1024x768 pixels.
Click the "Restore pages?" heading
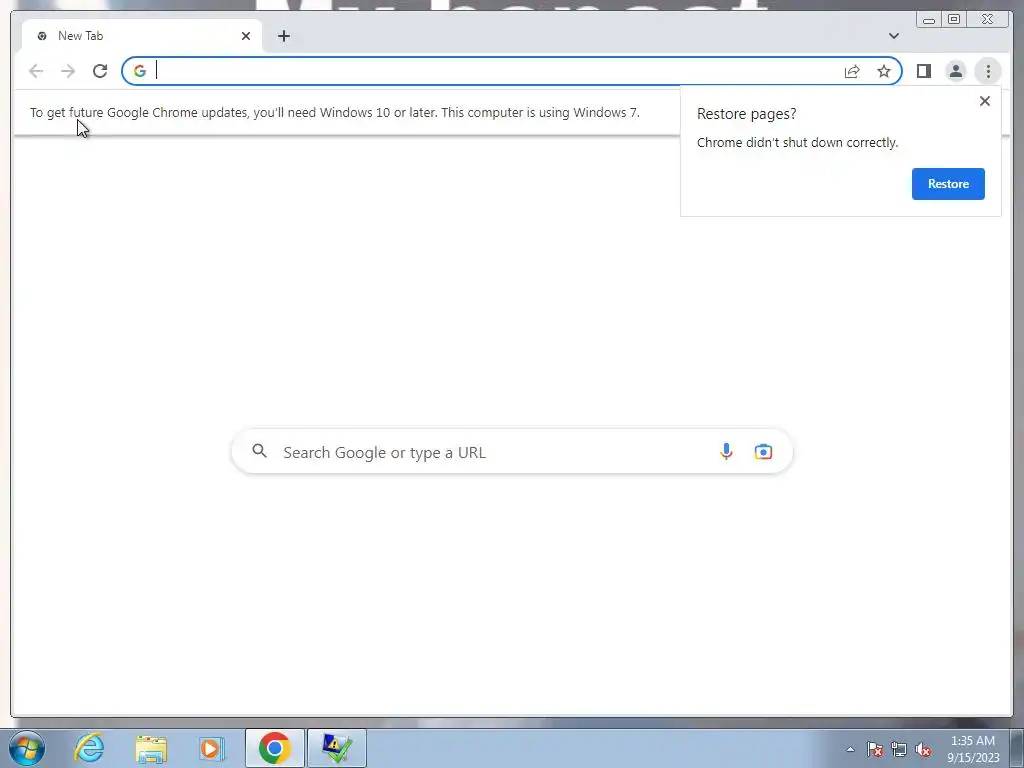click(x=746, y=114)
